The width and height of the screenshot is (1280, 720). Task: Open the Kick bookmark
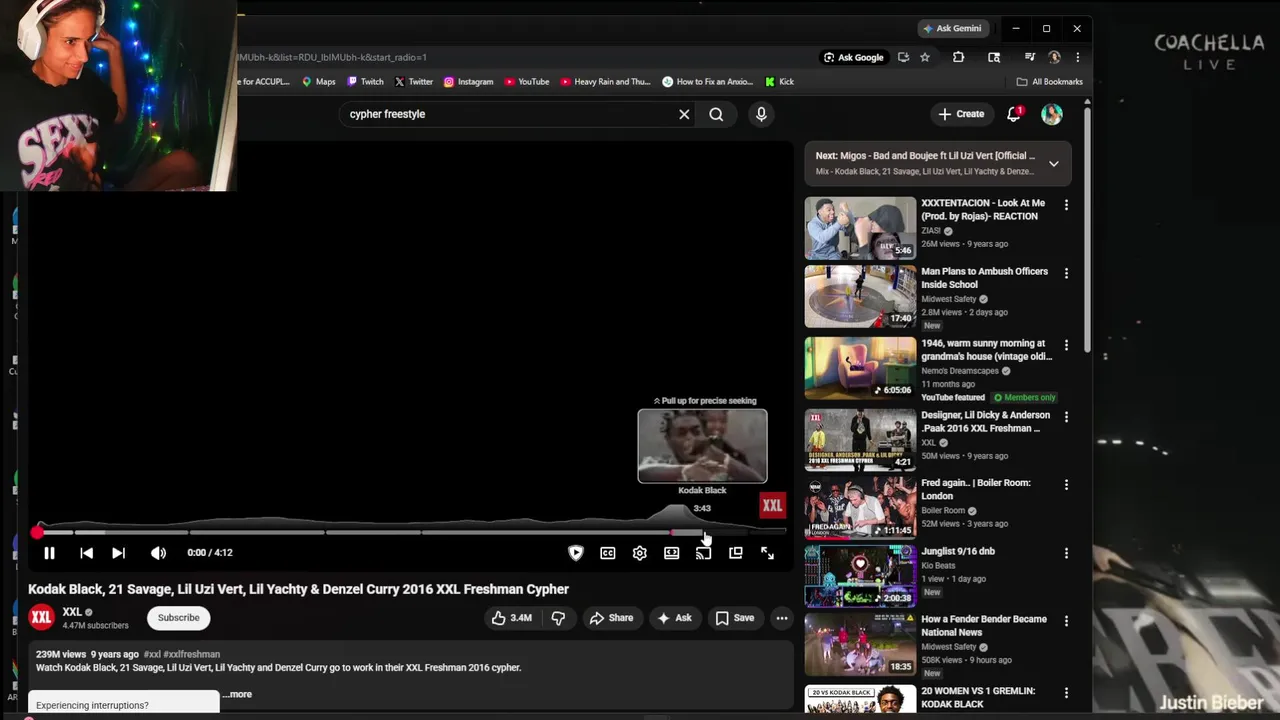[779, 82]
